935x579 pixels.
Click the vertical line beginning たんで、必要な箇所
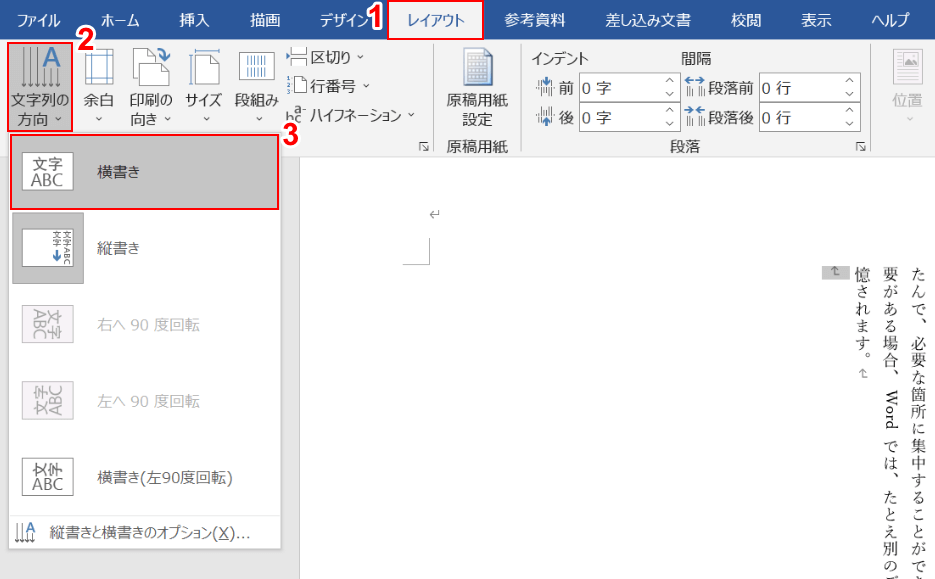coord(918,422)
